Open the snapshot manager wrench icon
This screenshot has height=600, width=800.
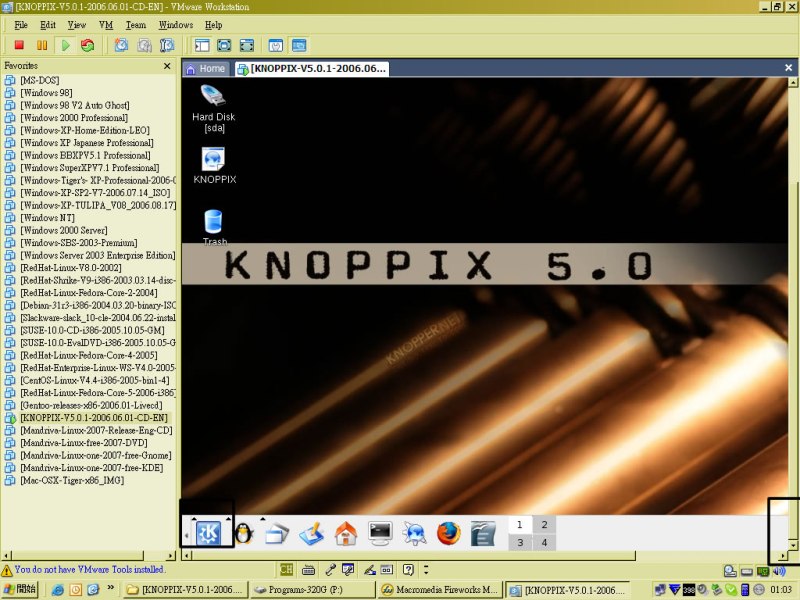point(167,45)
